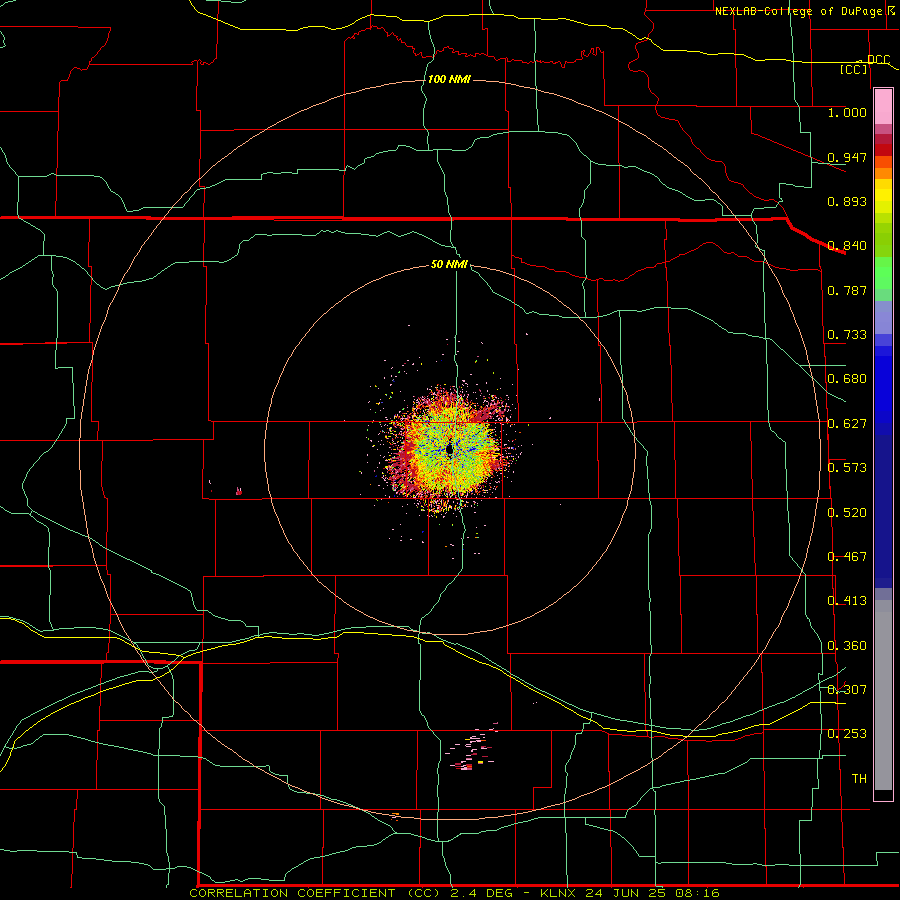Click the 0.627 scale value
This screenshot has width=900, height=900.
click(847, 424)
